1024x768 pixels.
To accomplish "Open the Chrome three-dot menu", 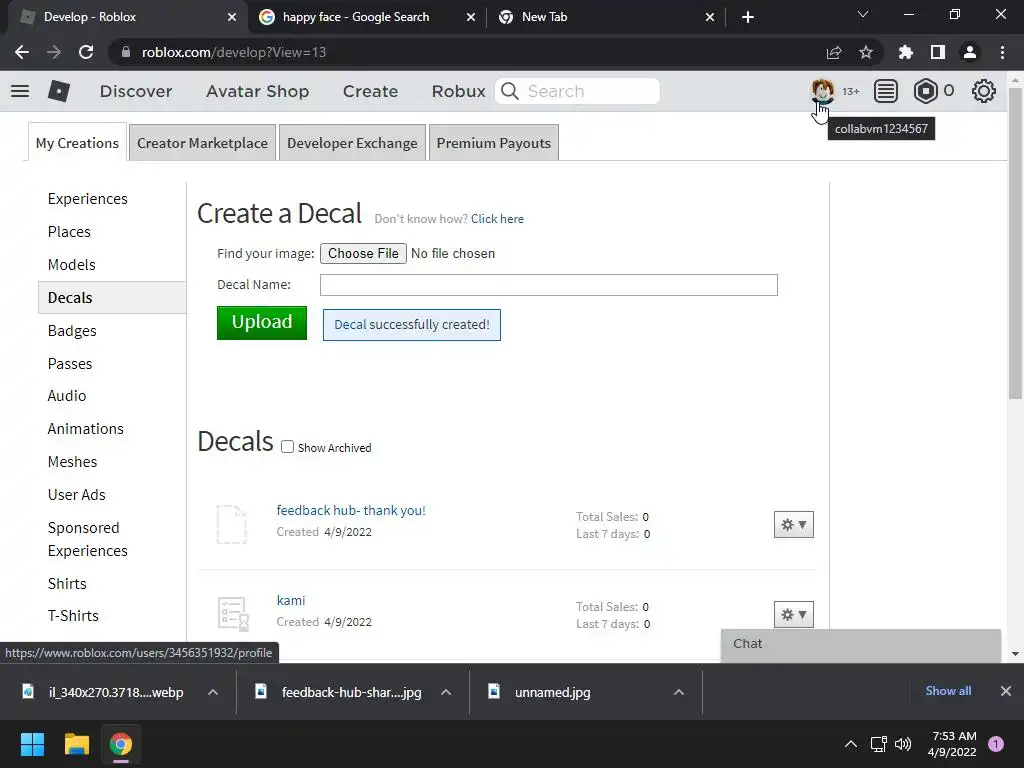I will coord(1002,52).
